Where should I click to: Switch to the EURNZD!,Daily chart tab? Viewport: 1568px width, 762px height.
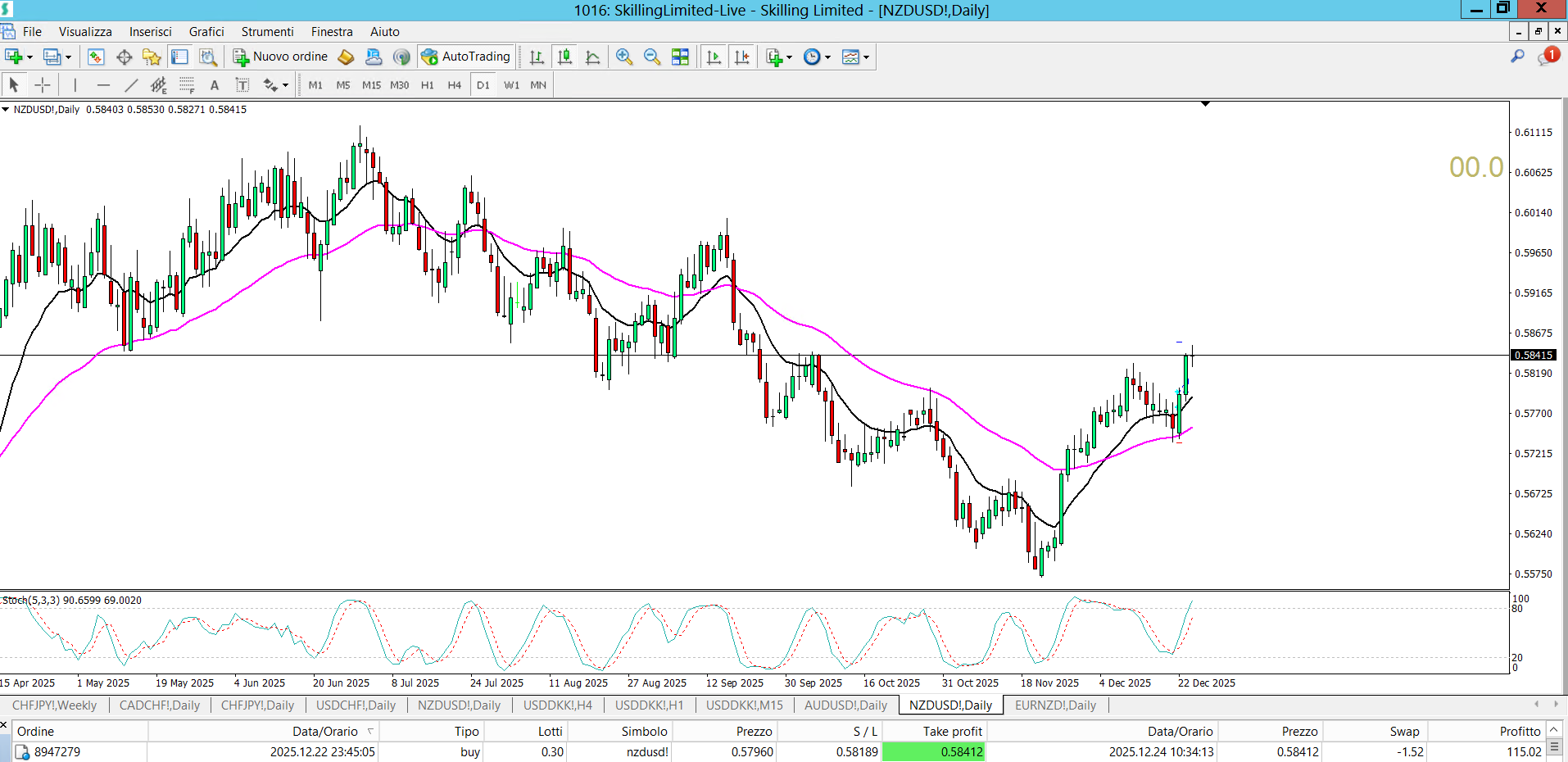tap(1055, 705)
